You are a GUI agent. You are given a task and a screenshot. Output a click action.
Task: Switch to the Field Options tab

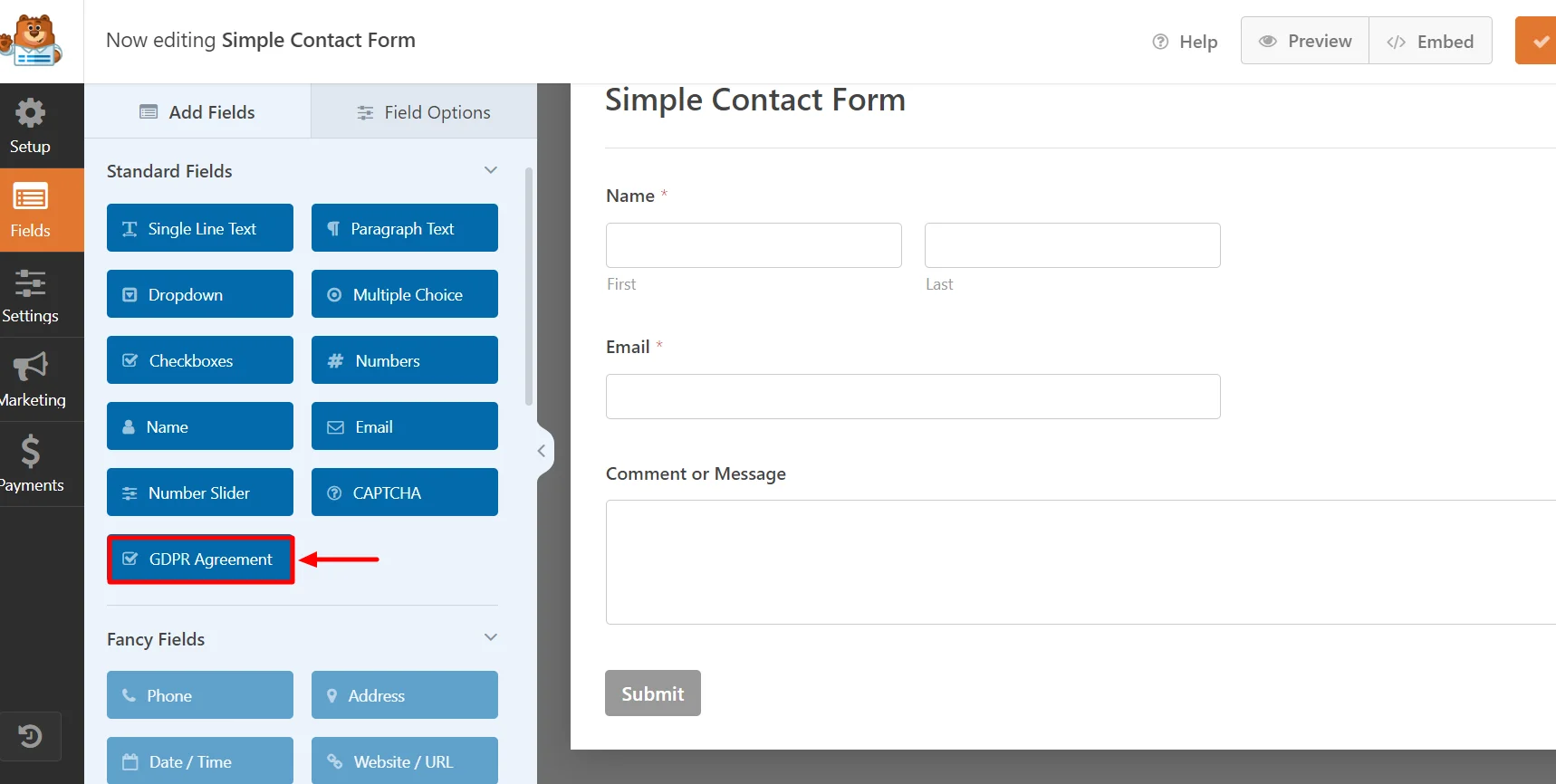pos(424,110)
